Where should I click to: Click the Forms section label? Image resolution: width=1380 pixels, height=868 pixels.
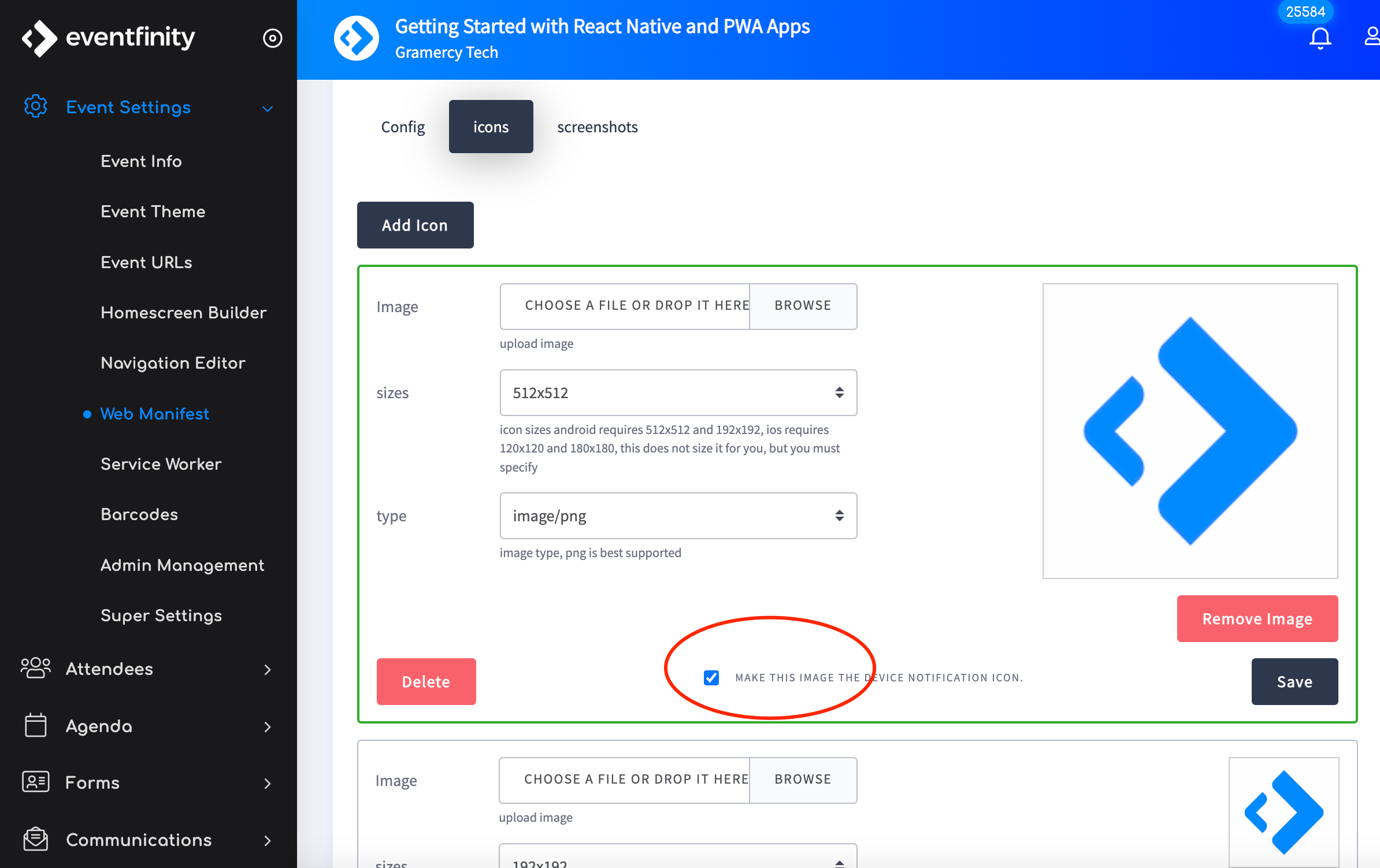point(92,782)
